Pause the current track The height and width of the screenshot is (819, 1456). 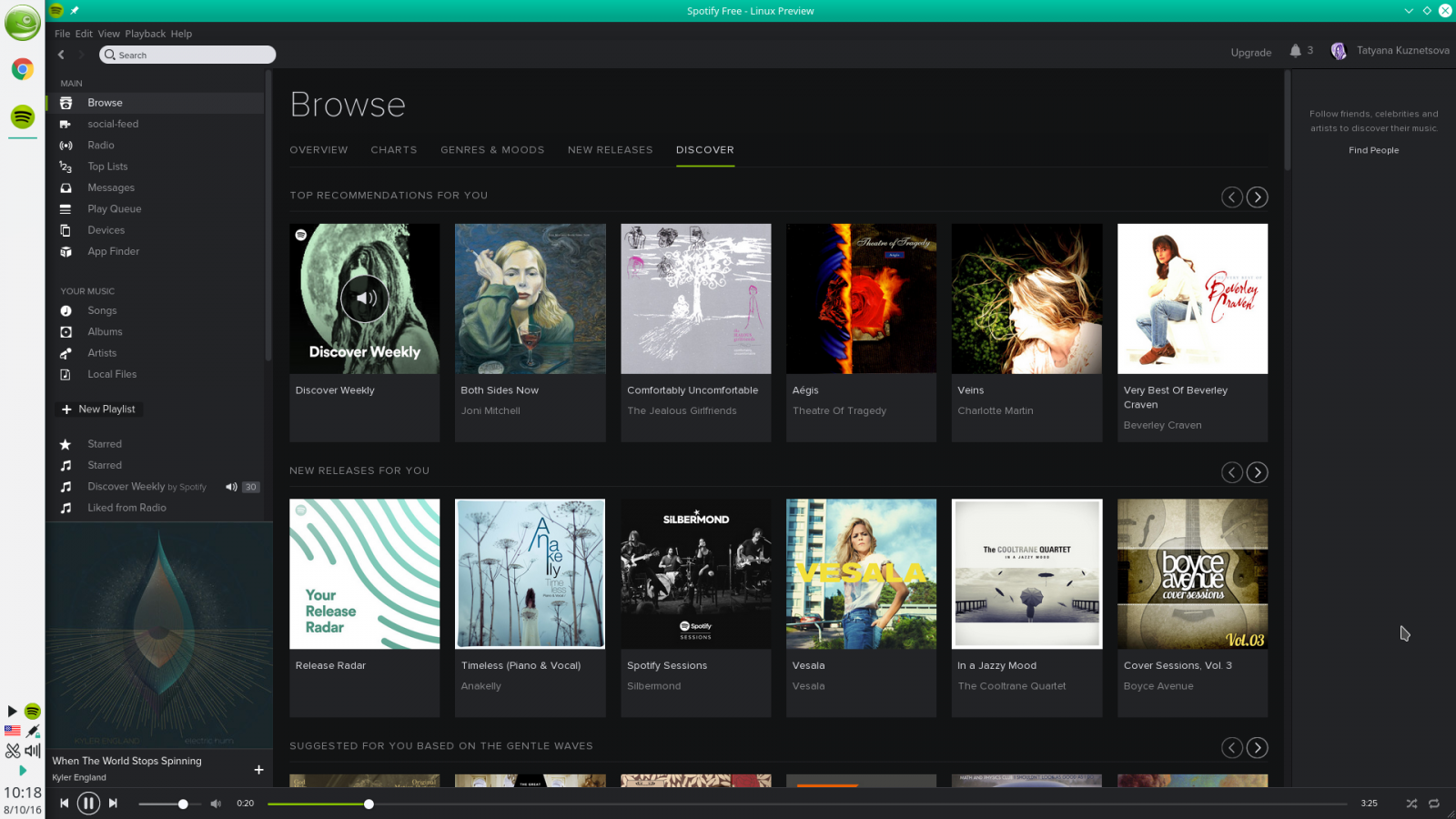coord(88,804)
